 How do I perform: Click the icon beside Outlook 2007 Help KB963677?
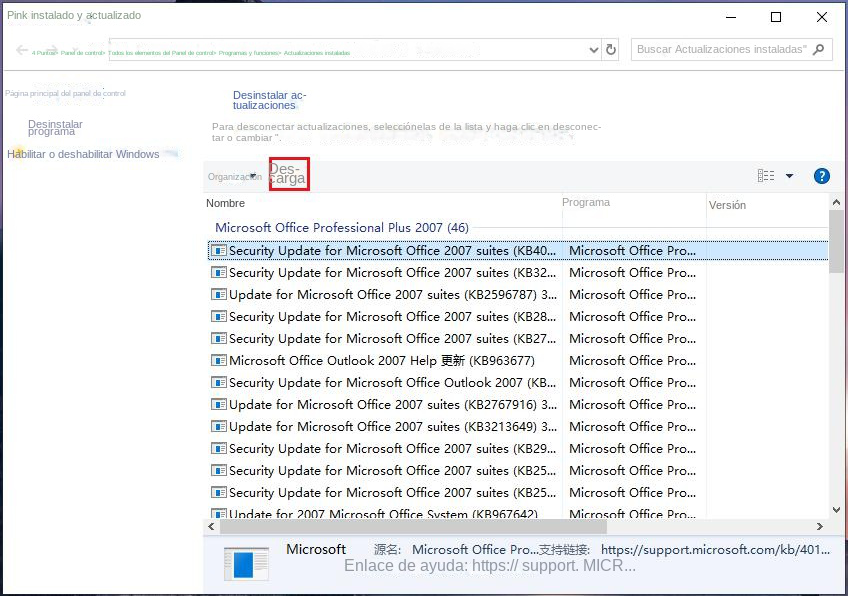click(x=218, y=360)
